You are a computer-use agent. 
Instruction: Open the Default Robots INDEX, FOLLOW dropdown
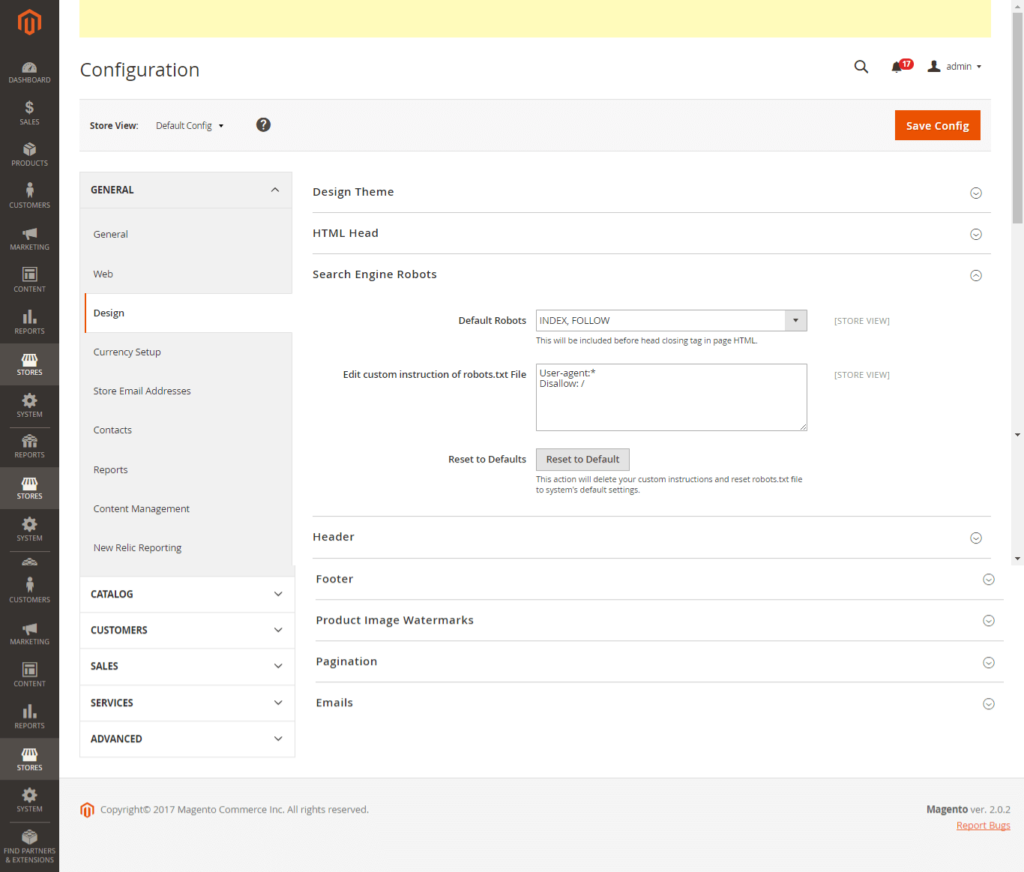[x=671, y=321]
